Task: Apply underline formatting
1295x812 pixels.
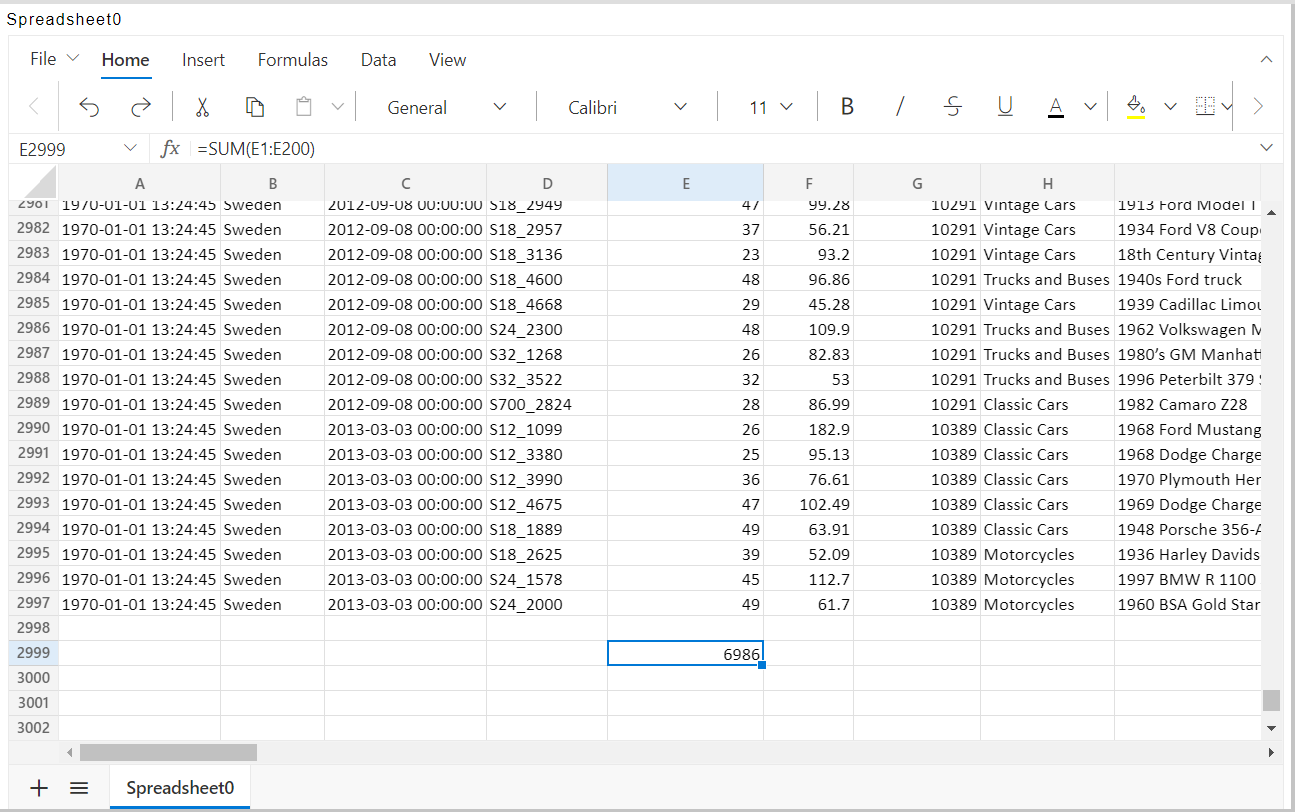Action: (1005, 107)
